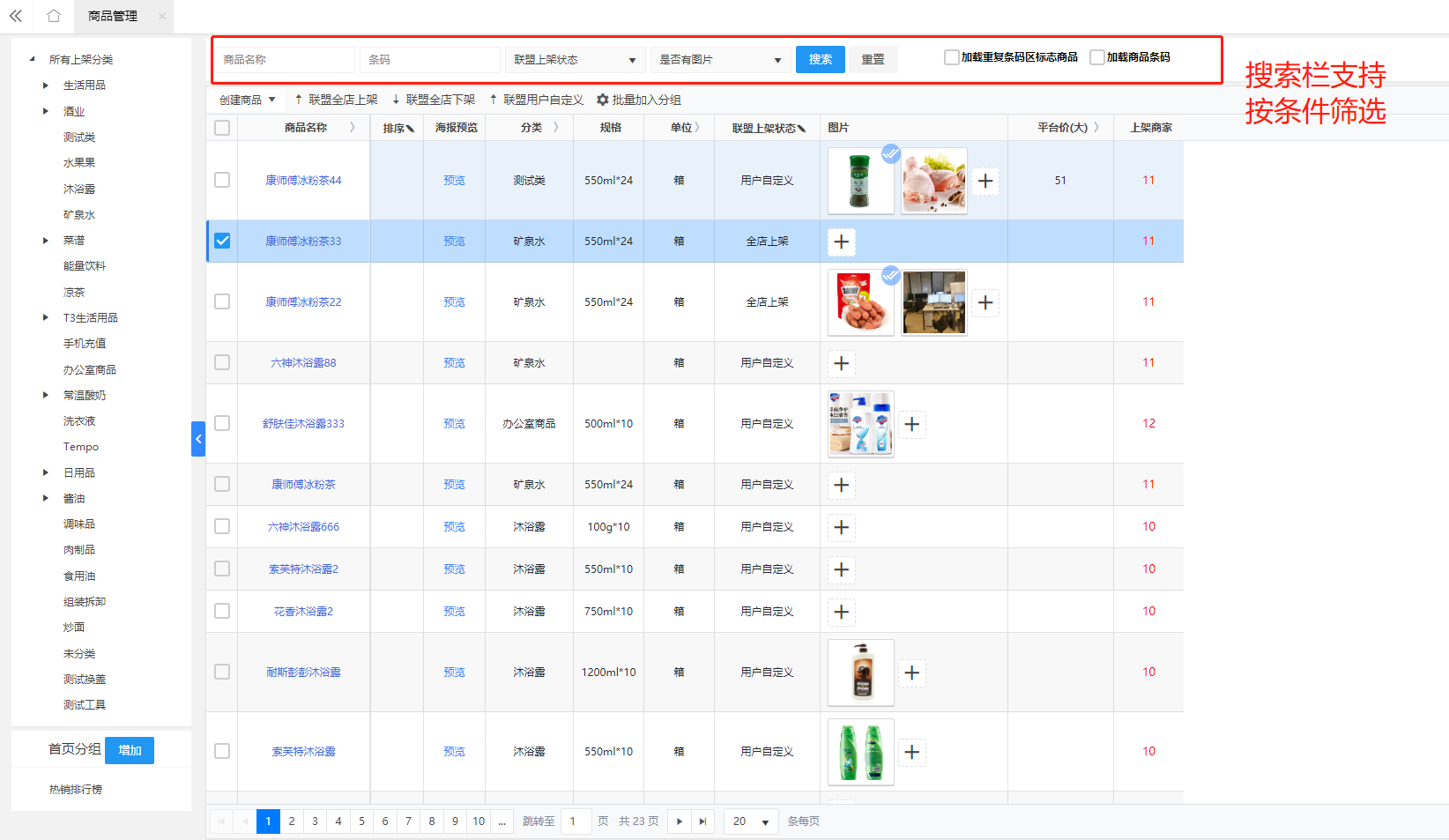Open 预览 link for 康师傅冰粉茶44
1449x840 pixels.
(x=454, y=181)
